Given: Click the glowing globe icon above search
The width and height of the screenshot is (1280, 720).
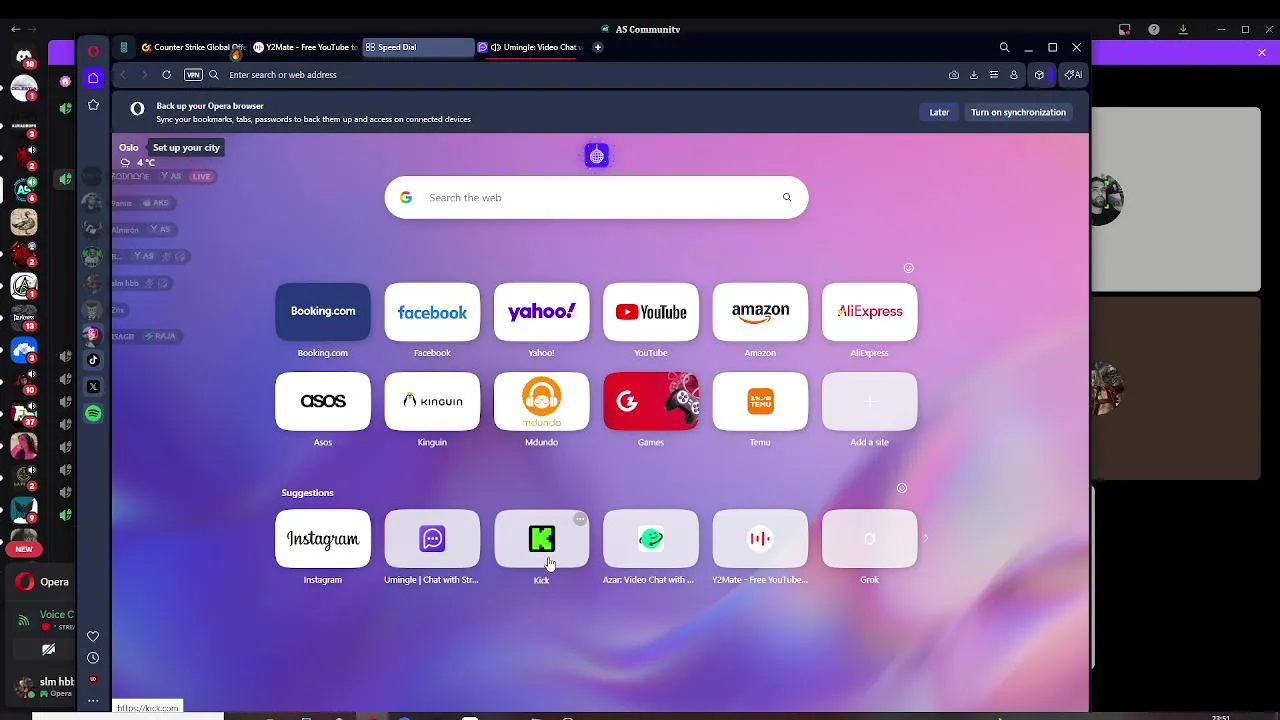Looking at the screenshot, I should tap(597, 156).
